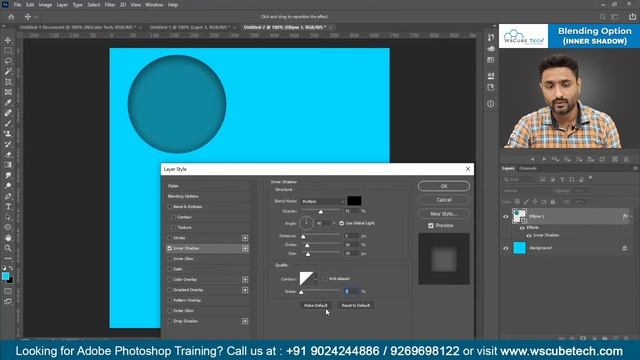The image size is (640, 360).
Task: Open the search icon at top right
Action: [x=602, y=17]
